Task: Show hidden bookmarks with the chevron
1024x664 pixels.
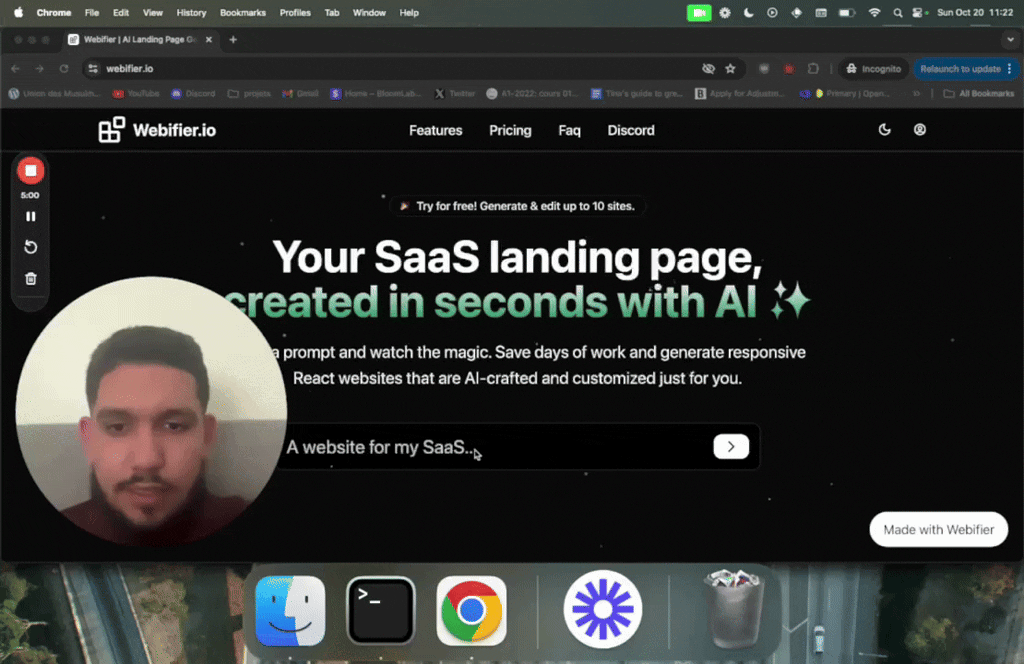Action: (917, 94)
